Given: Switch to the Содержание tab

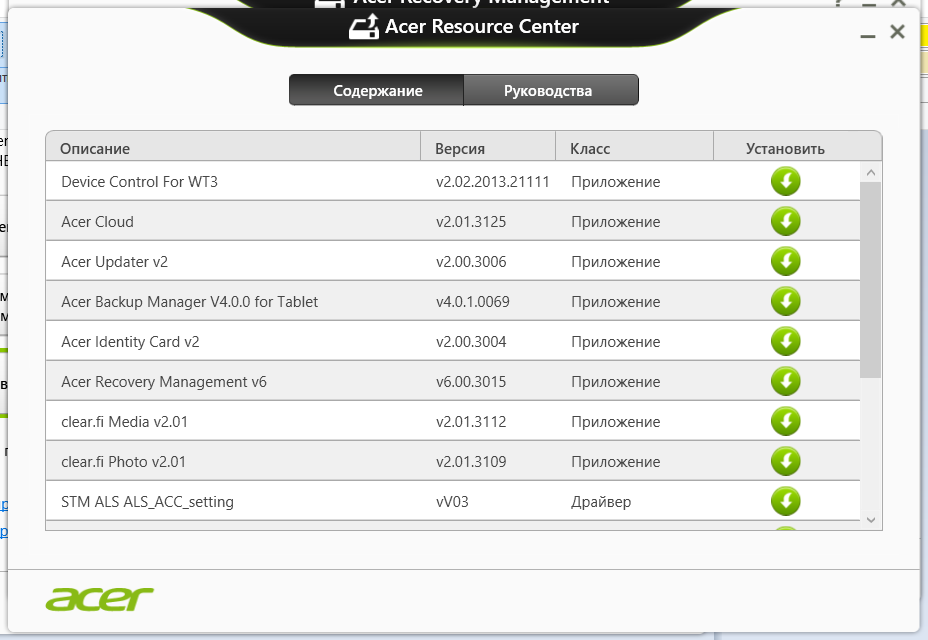Looking at the screenshot, I should [x=376, y=91].
